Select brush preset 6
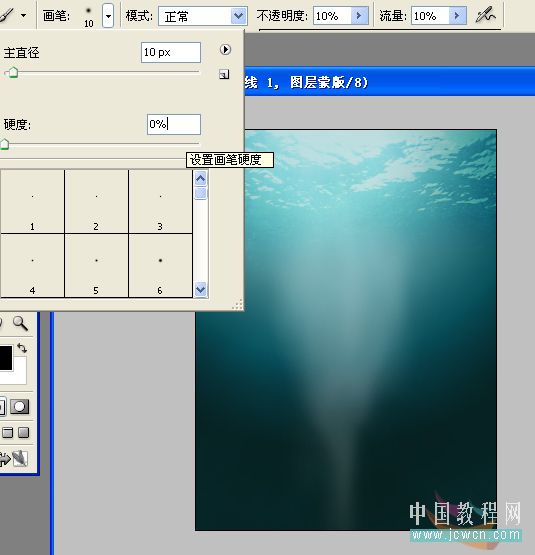This screenshot has width=535, height=555. 160,265
